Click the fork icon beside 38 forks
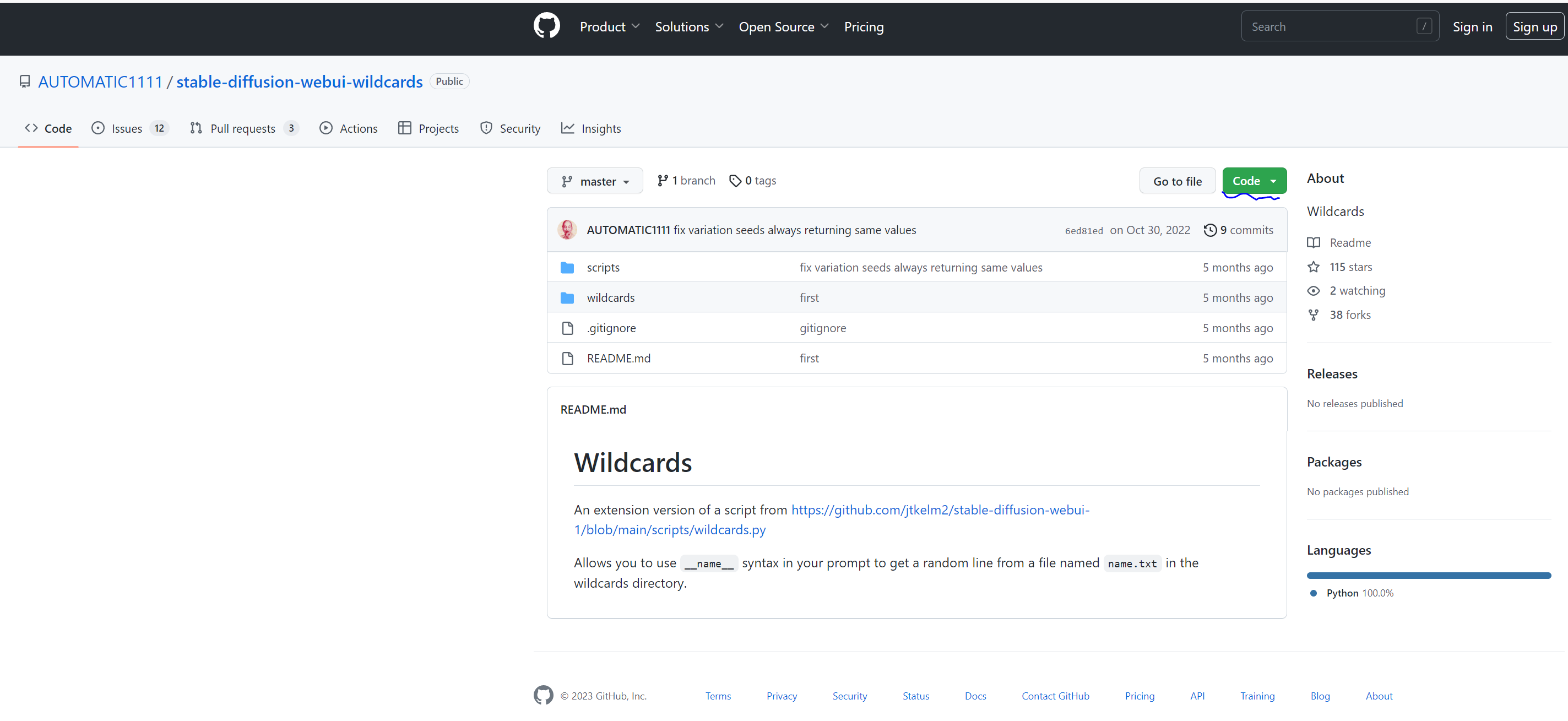Image resolution: width=1568 pixels, height=721 pixels. pos(1314,315)
